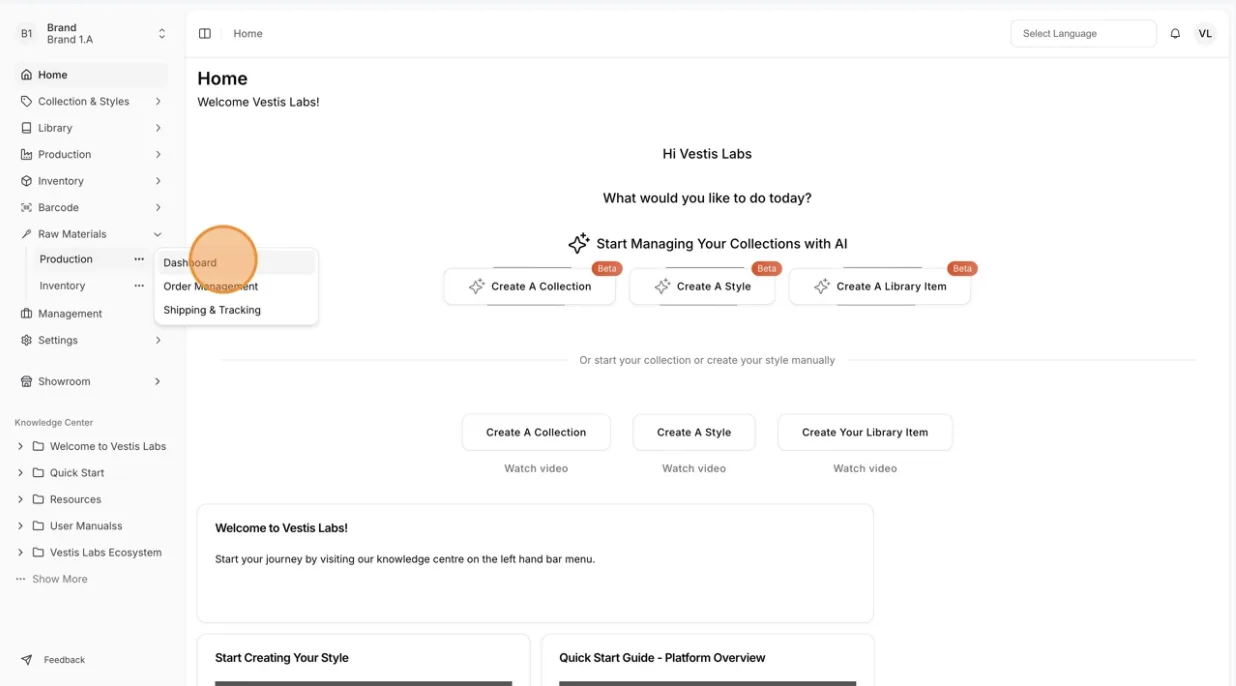Select Dashboard from the flyout menu
Screen dimensions: 1236x686
pyautogui.click(x=236, y=263)
